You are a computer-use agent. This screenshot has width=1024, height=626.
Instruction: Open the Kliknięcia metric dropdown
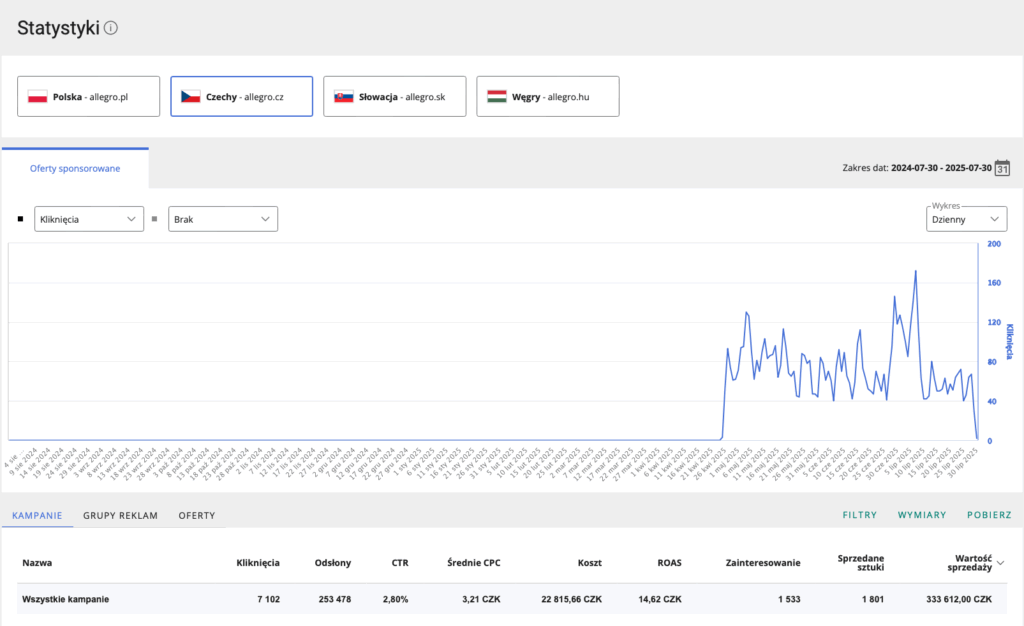click(x=89, y=219)
